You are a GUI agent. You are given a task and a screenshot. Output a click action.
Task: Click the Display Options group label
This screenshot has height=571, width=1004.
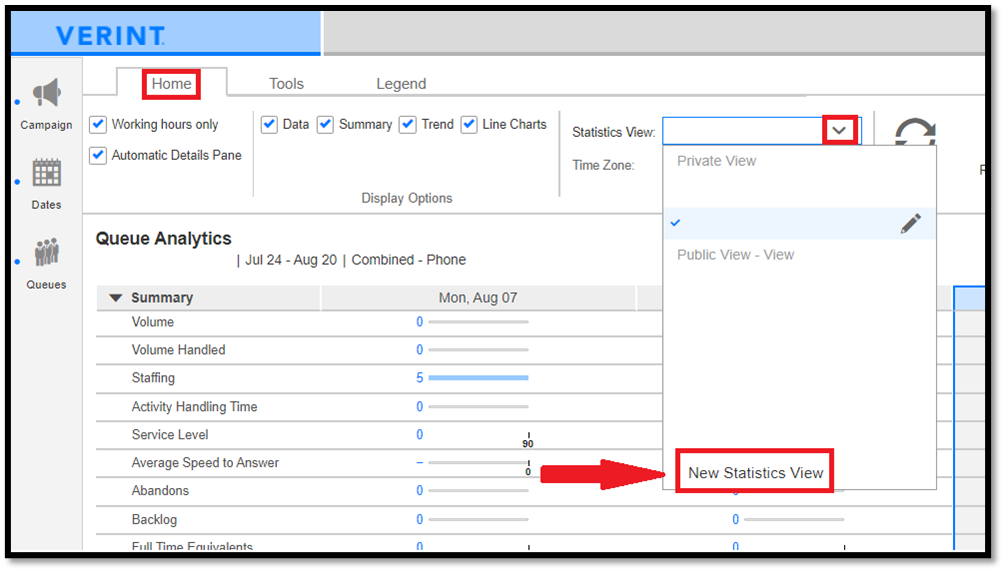[x=407, y=198]
